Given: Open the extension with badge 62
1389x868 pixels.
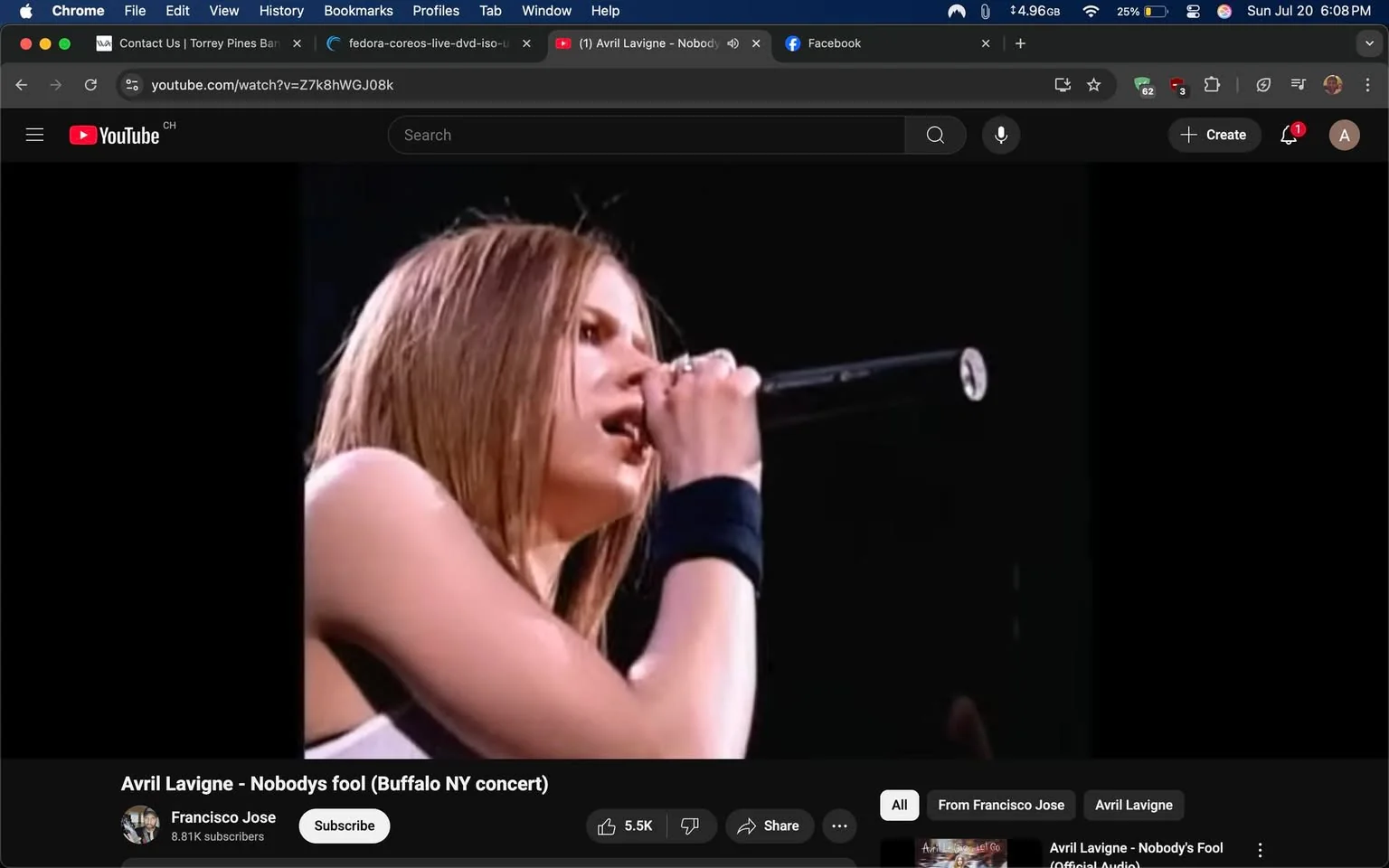Looking at the screenshot, I should click(1144, 86).
